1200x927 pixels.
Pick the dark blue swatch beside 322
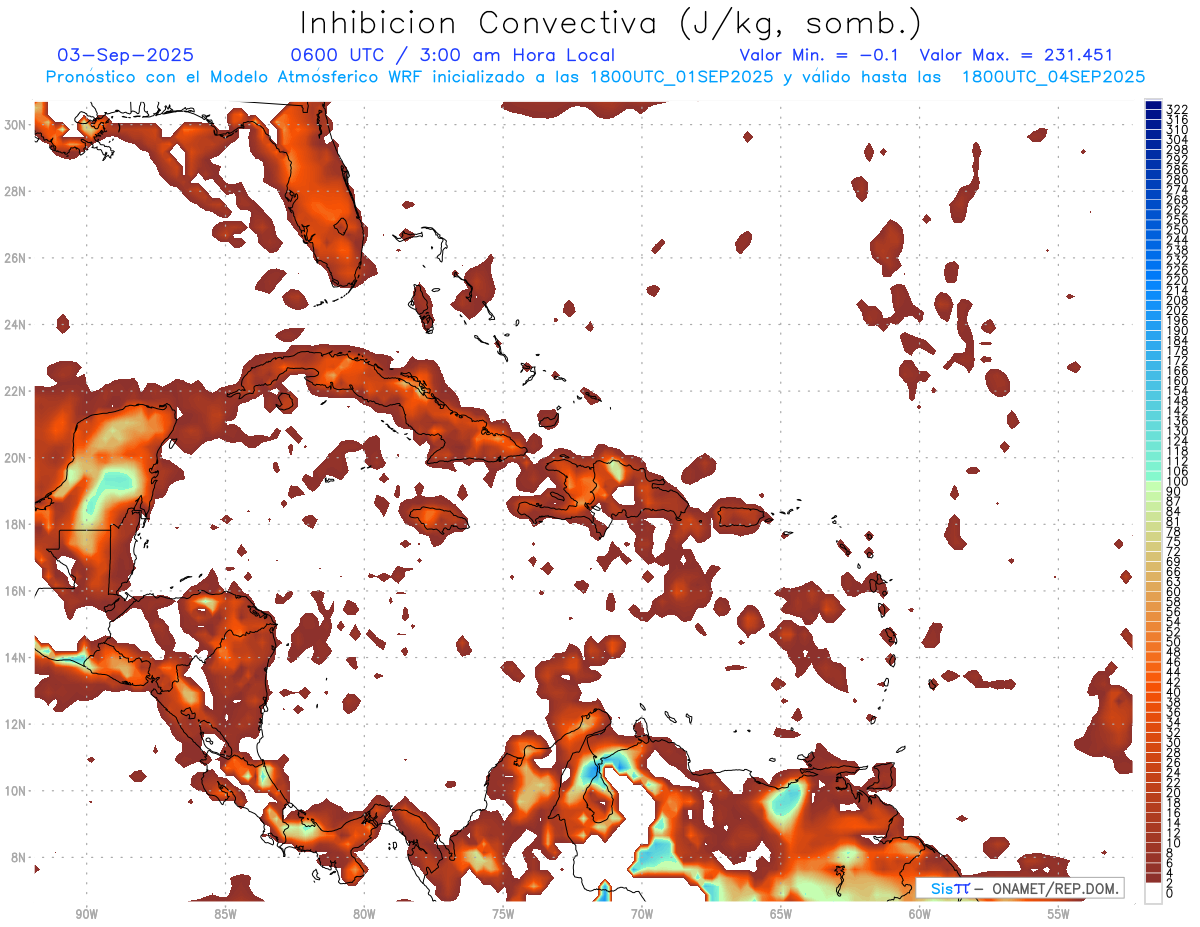(x=1153, y=106)
